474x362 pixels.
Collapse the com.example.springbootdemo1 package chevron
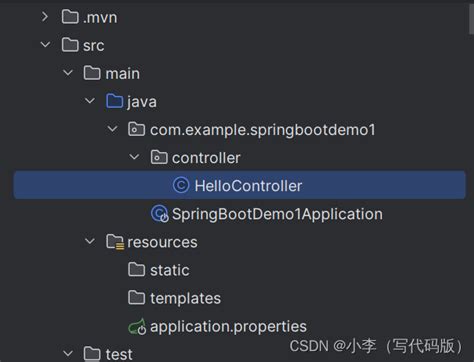(112, 129)
